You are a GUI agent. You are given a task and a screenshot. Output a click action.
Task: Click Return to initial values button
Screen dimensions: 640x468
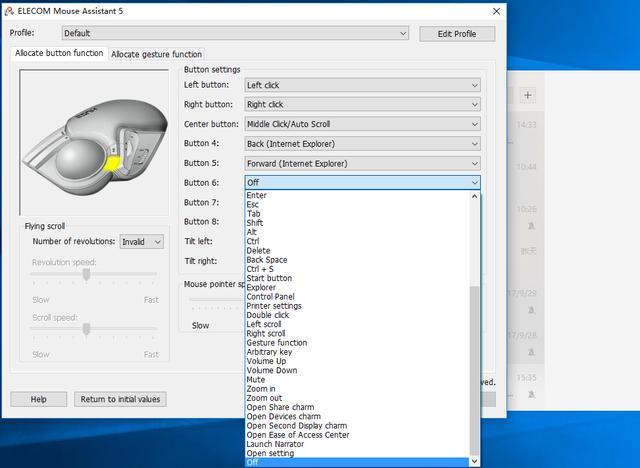pyautogui.click(x=120, y=399)
